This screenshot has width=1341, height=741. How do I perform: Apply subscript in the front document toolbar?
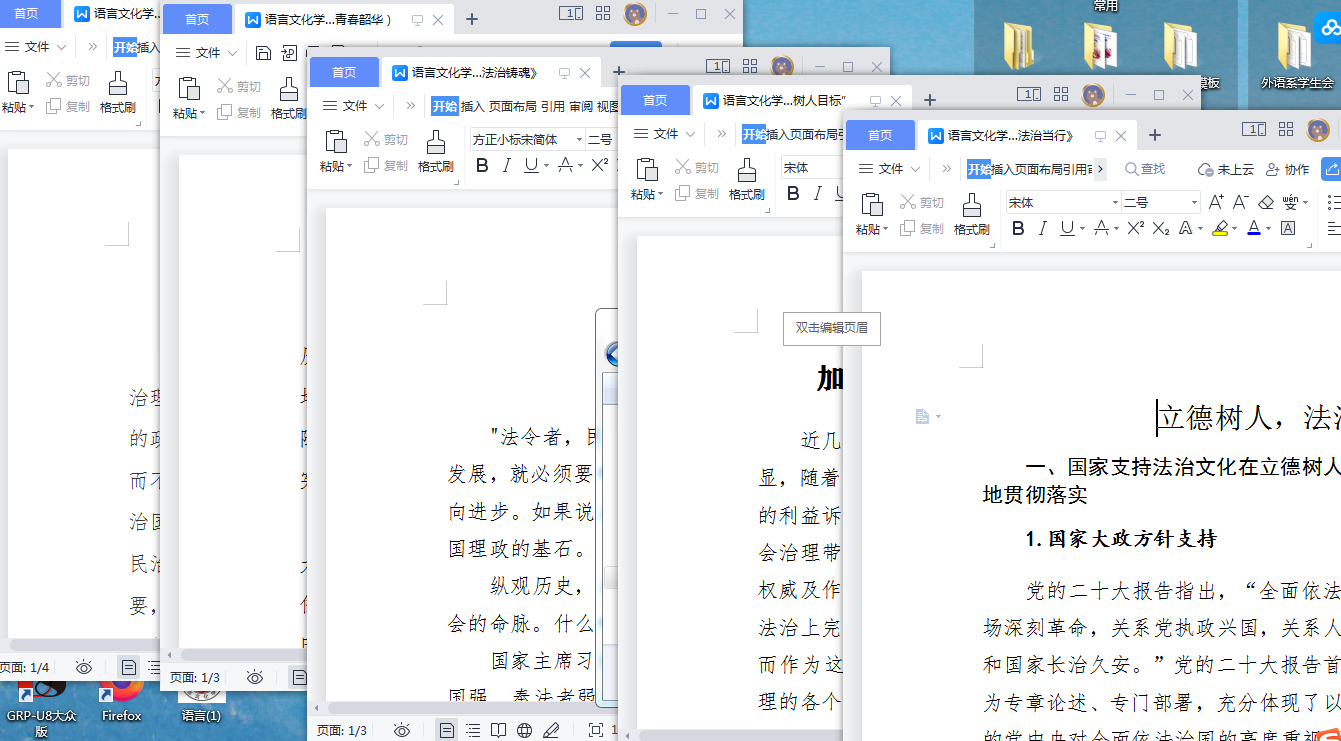coord(1160,229)
